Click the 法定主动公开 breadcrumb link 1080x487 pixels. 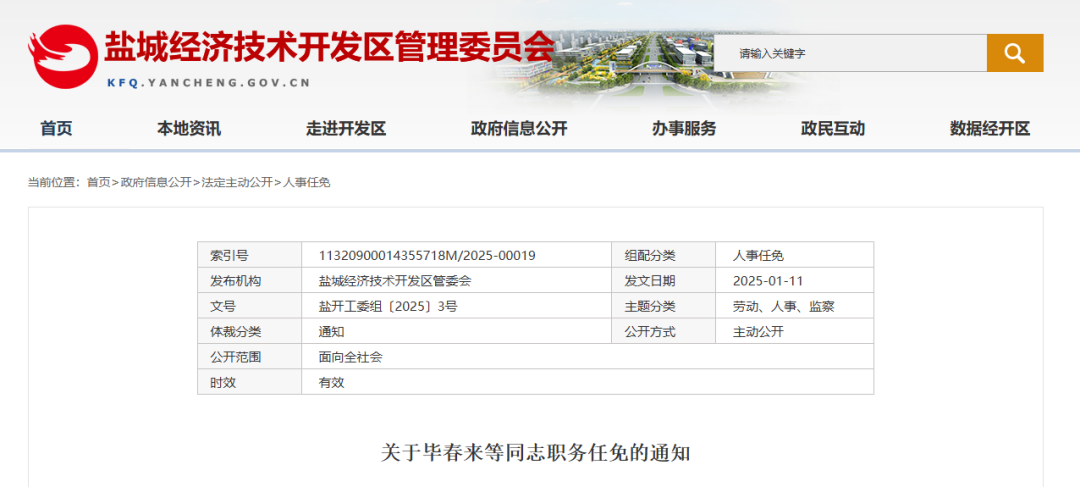pyautogui.click(x=238, y=183)
